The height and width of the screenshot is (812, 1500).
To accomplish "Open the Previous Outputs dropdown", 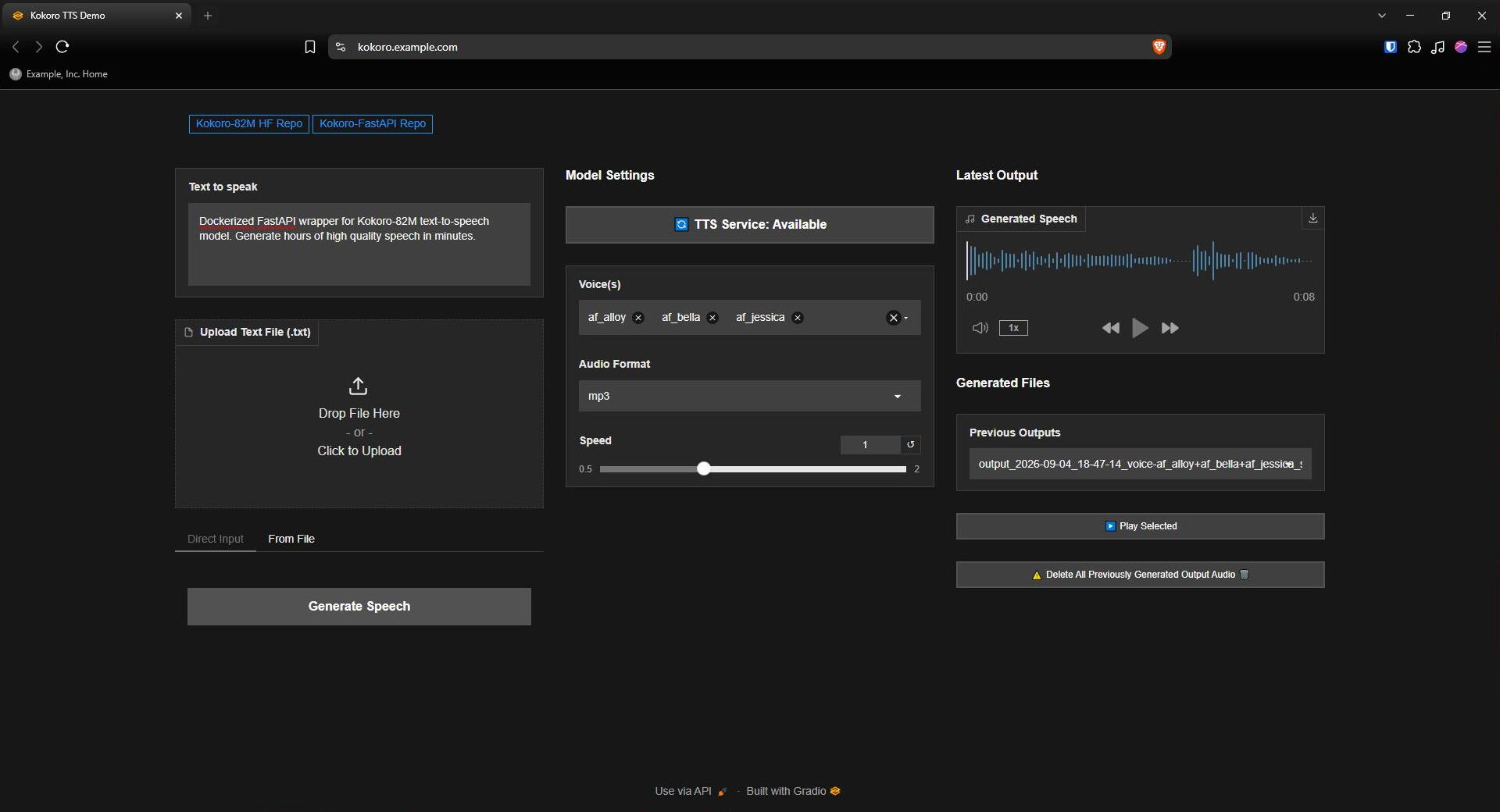I will point(1140,464).
